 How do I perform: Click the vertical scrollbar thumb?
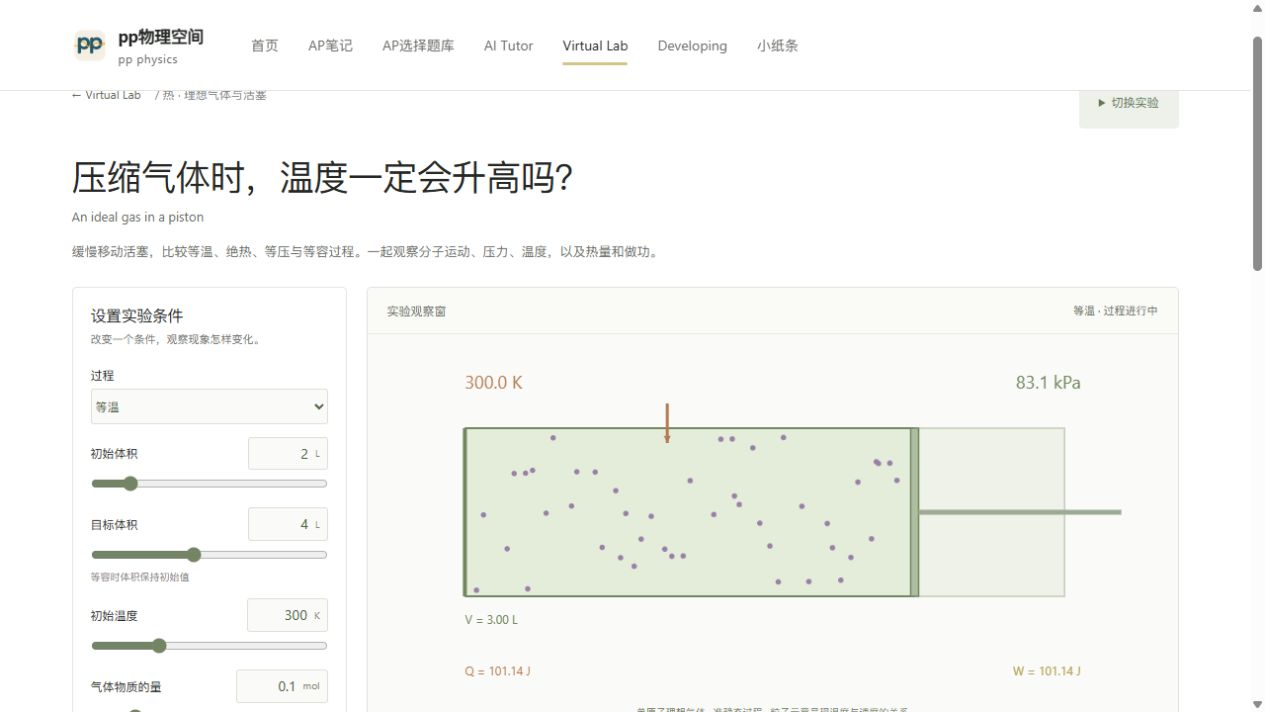point(1258,154)
